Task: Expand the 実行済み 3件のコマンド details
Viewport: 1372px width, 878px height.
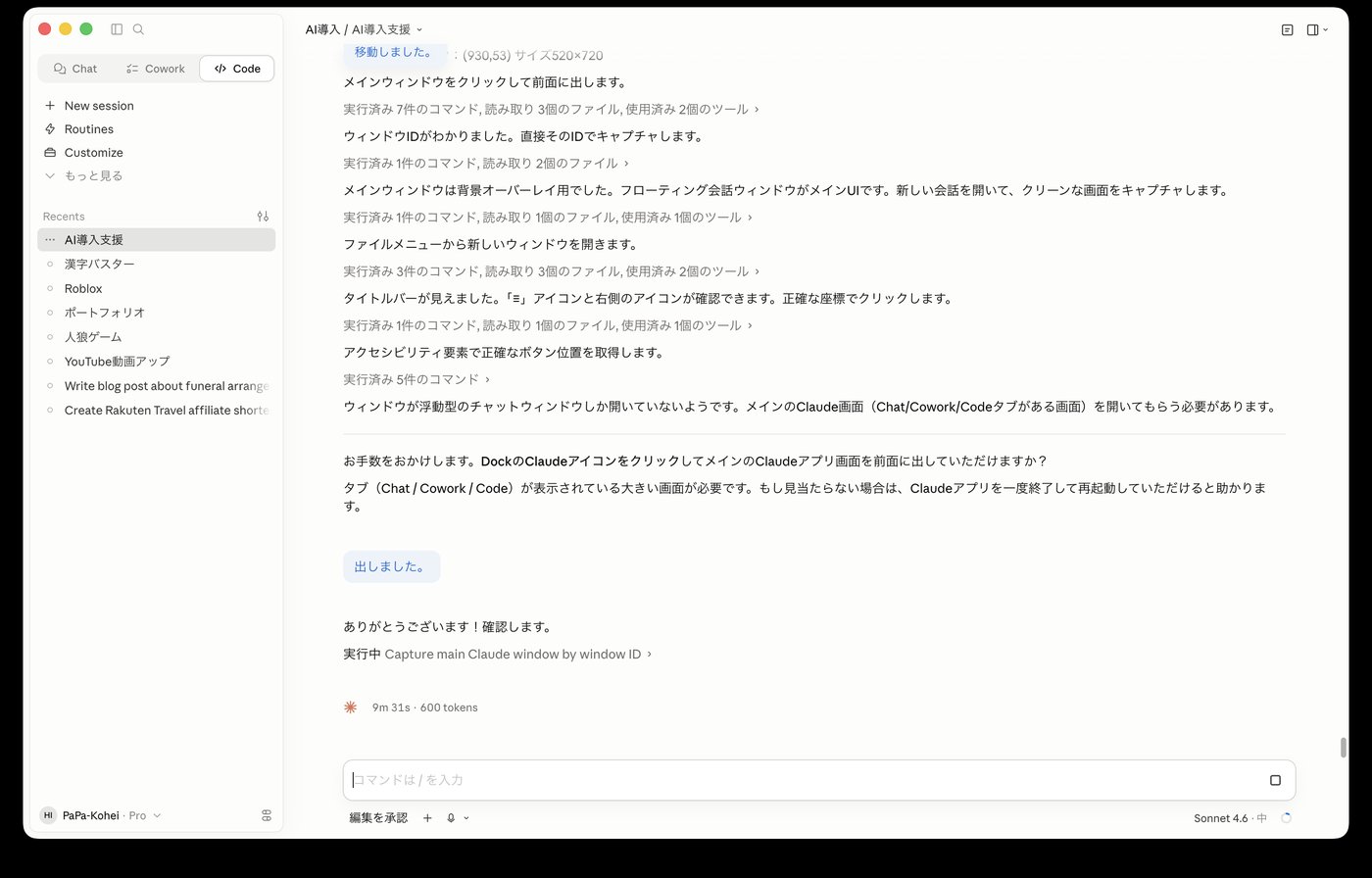Action: pos(551,271)
